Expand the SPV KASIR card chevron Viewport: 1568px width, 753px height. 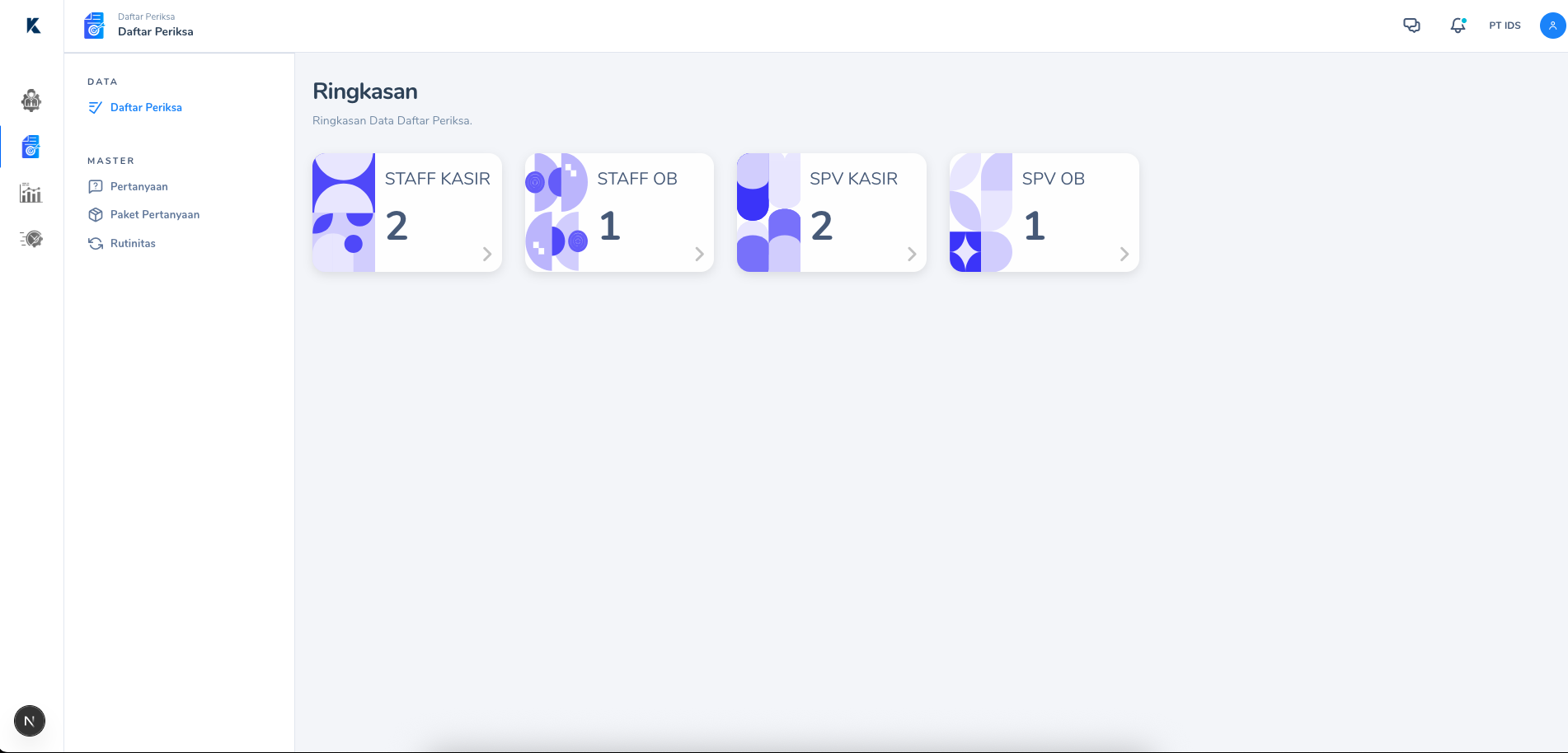(x=912, y=254)
